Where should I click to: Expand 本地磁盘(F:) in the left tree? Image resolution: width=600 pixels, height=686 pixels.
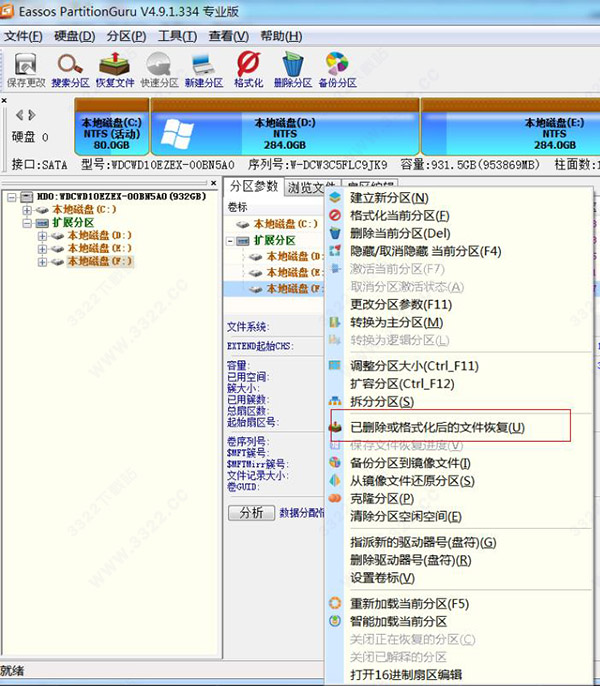42,262
